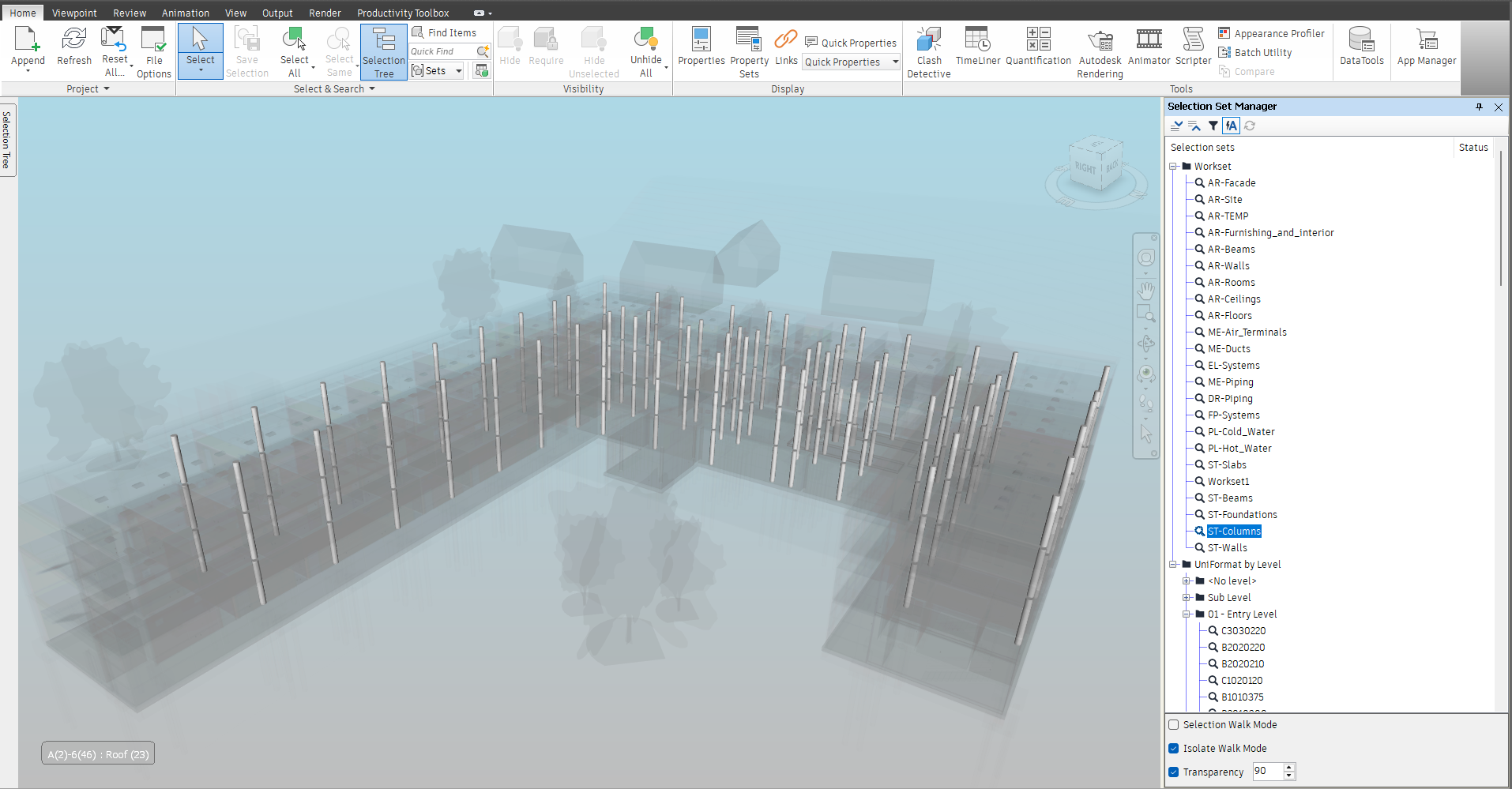
Task: Click the Select All icon
Action: coord(295,39)
